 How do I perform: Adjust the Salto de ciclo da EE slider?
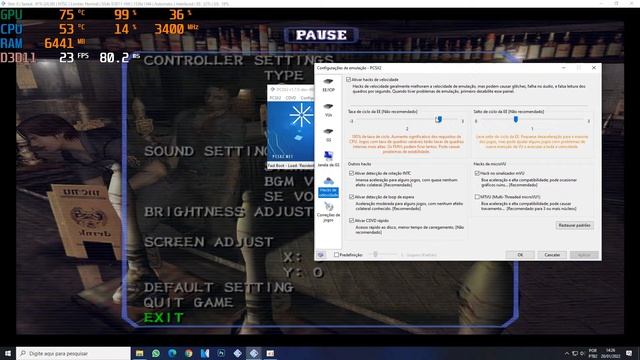tap(516, 120)
